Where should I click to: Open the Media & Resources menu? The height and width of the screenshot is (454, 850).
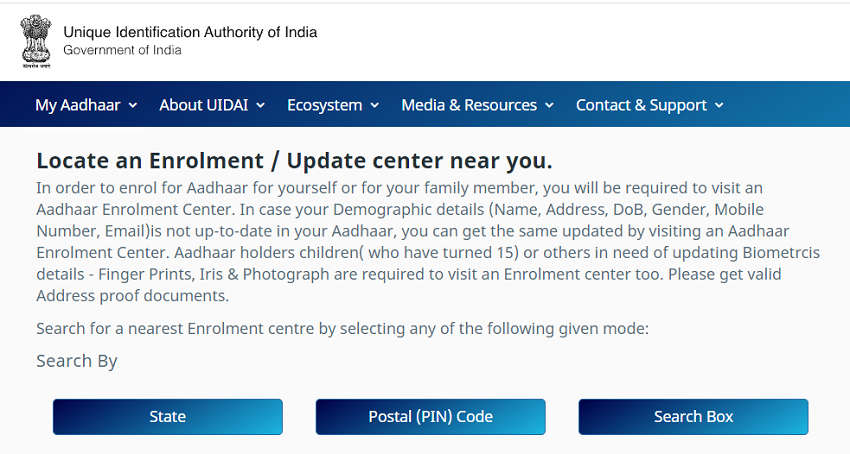click(469, 105)
